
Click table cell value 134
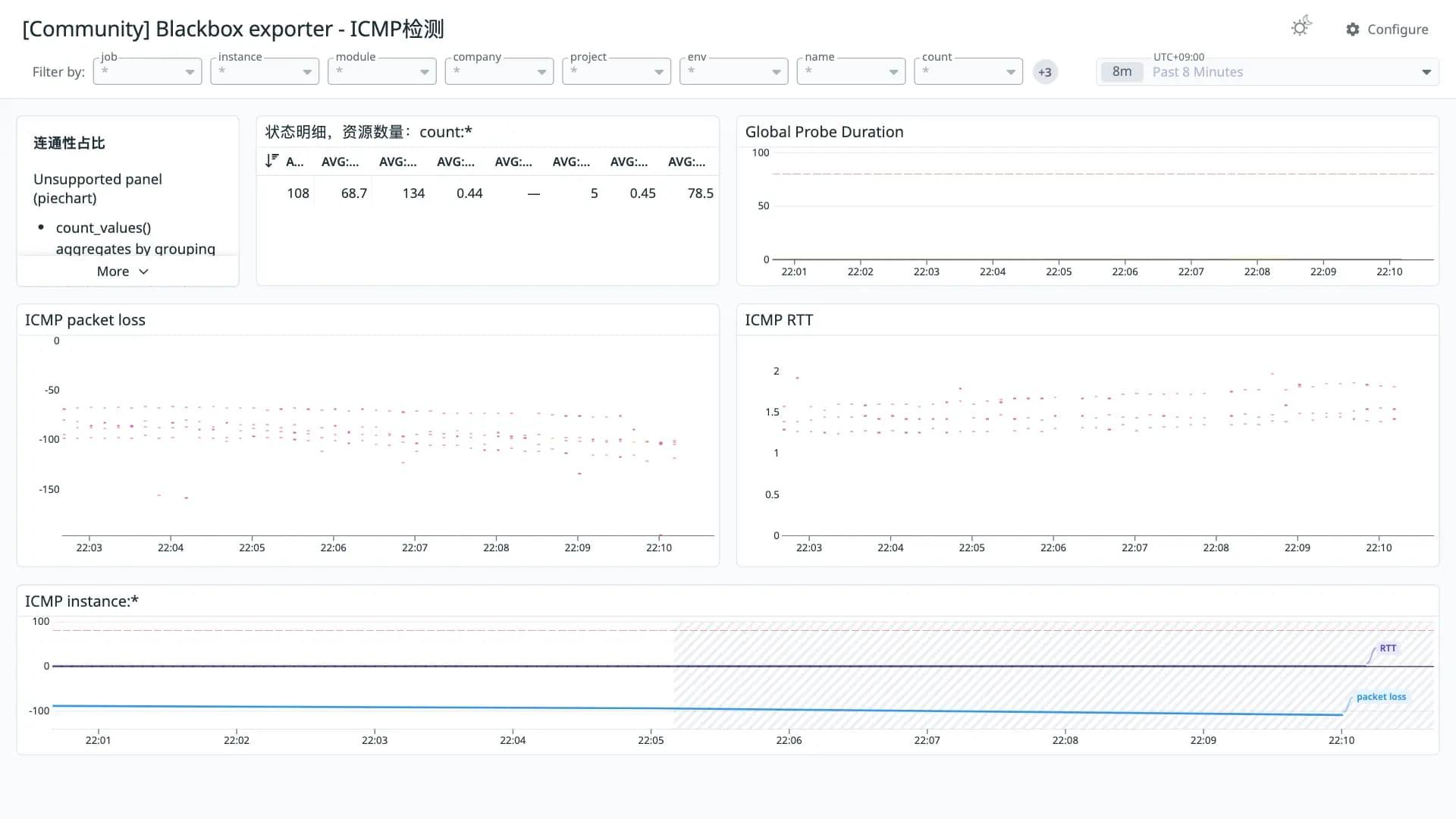(x=413, y=193)
